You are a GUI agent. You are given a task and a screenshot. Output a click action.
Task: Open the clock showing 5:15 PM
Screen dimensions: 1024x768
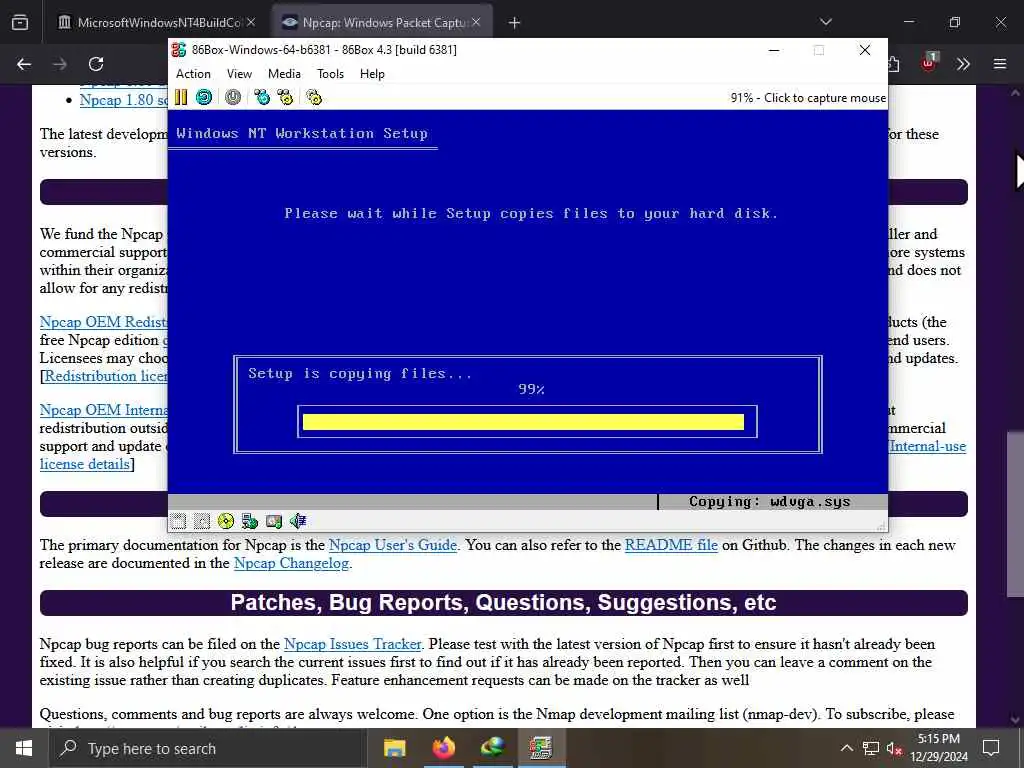938,748
